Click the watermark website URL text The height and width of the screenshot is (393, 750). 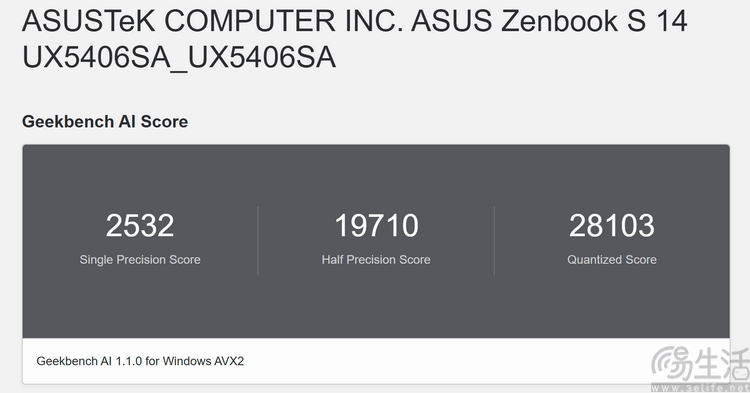click(700, 388)
